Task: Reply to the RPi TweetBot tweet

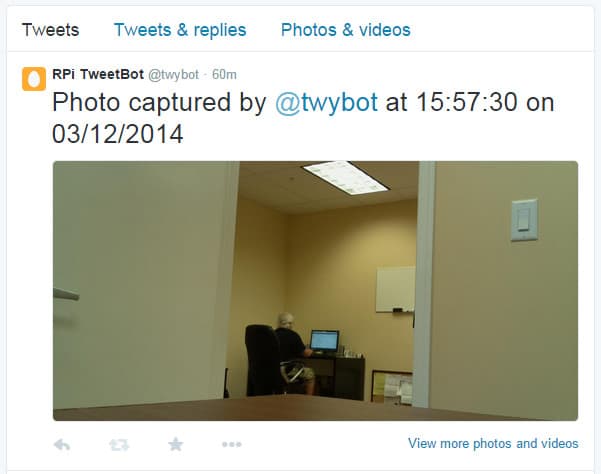Action: tap(62, 444)
